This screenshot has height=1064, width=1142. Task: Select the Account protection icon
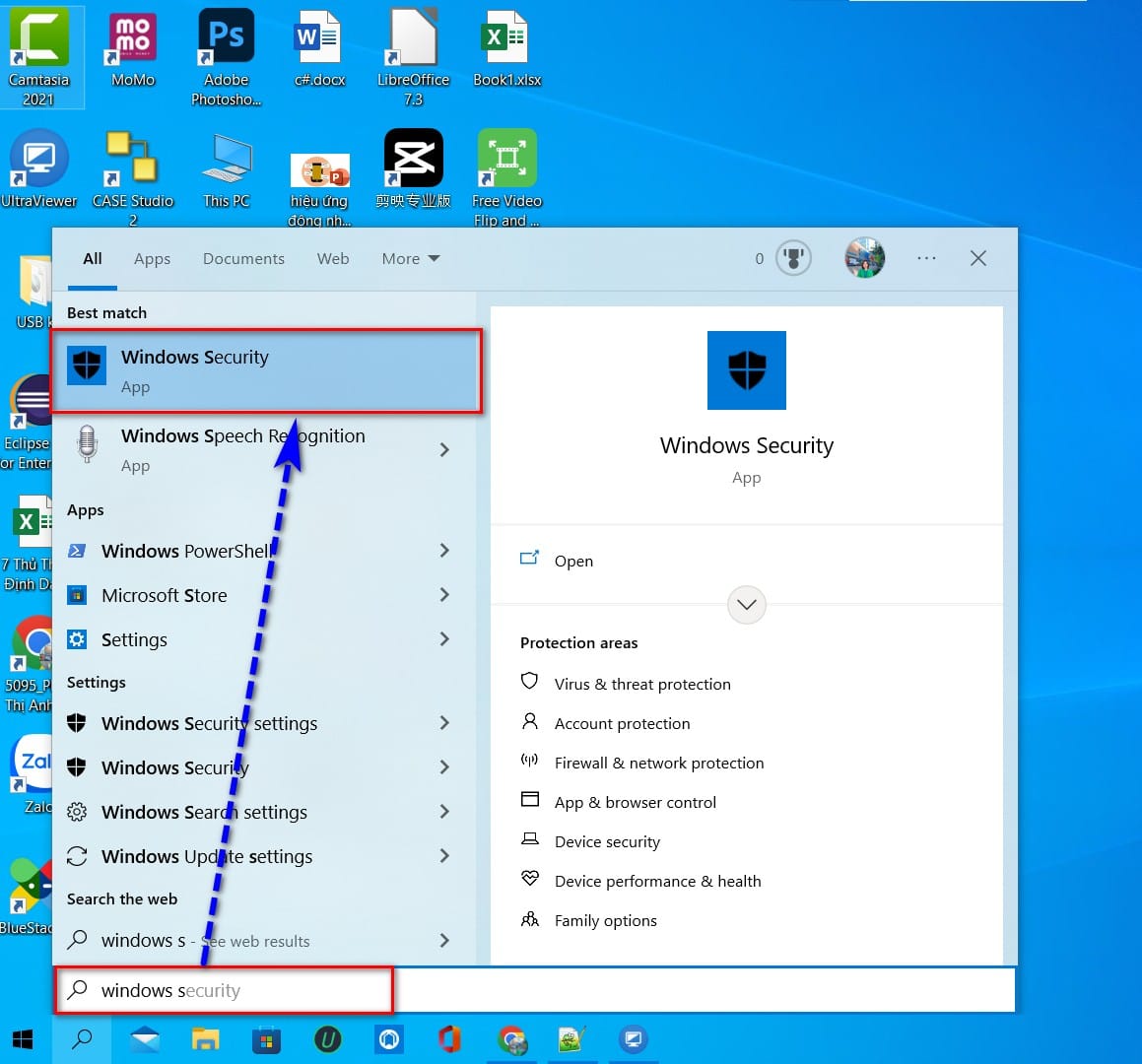pyautogui.click(x=530, y=722)
